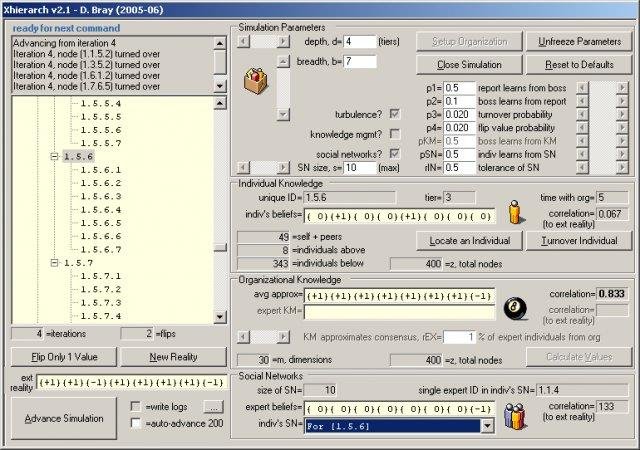Click the breadth b input field
This screenshot has width=640, height=450.
(x=360, y=62)
